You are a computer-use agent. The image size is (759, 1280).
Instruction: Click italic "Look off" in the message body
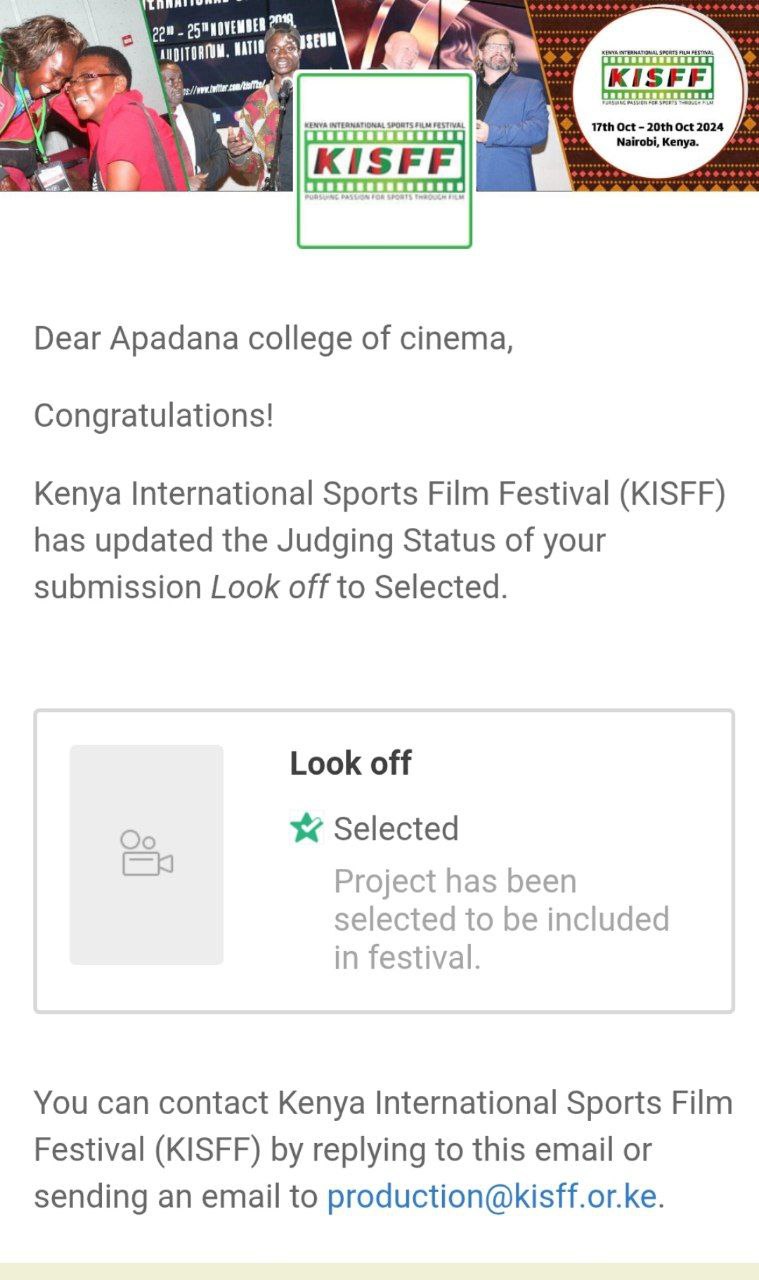pos(269,587)
